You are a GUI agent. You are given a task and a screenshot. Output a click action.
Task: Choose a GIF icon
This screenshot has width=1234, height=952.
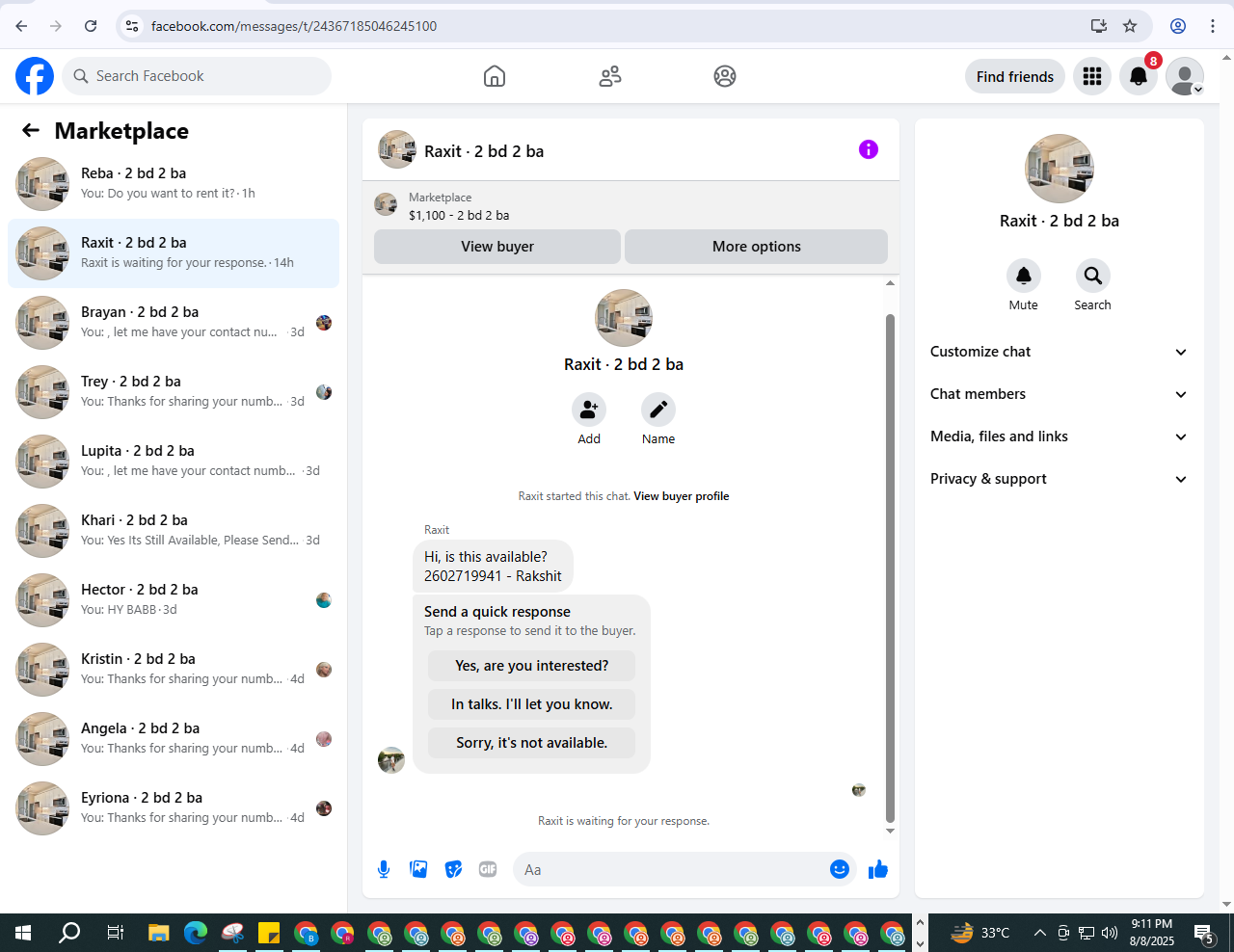488,869
